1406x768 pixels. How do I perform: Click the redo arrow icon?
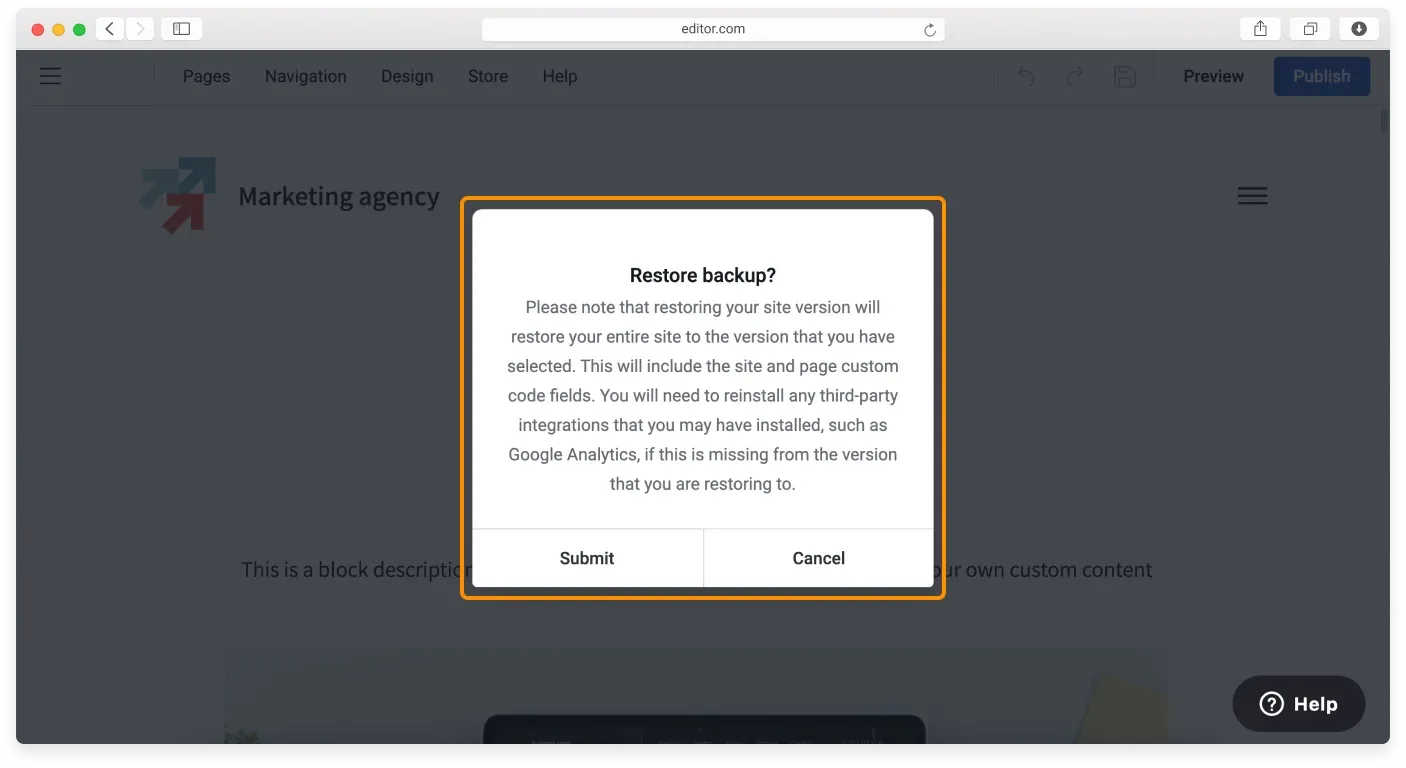coord(1075,77)
